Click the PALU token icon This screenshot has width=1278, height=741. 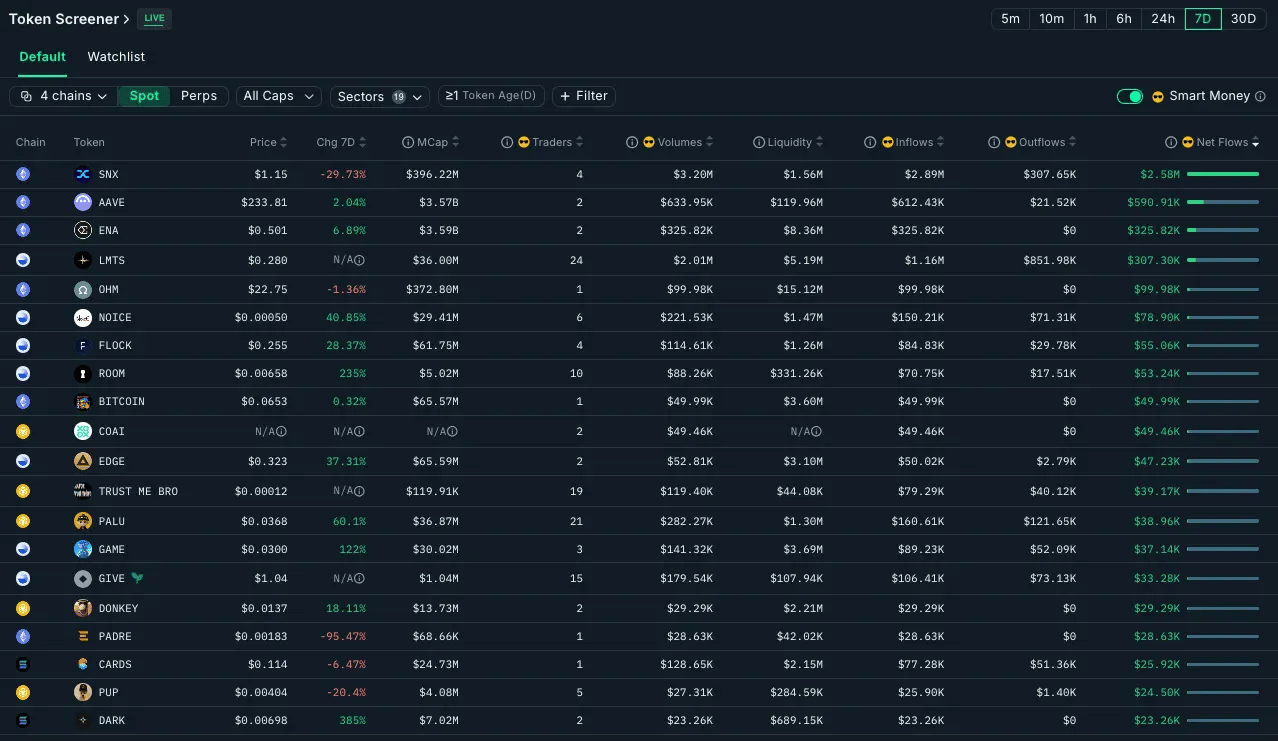[83, 521]
